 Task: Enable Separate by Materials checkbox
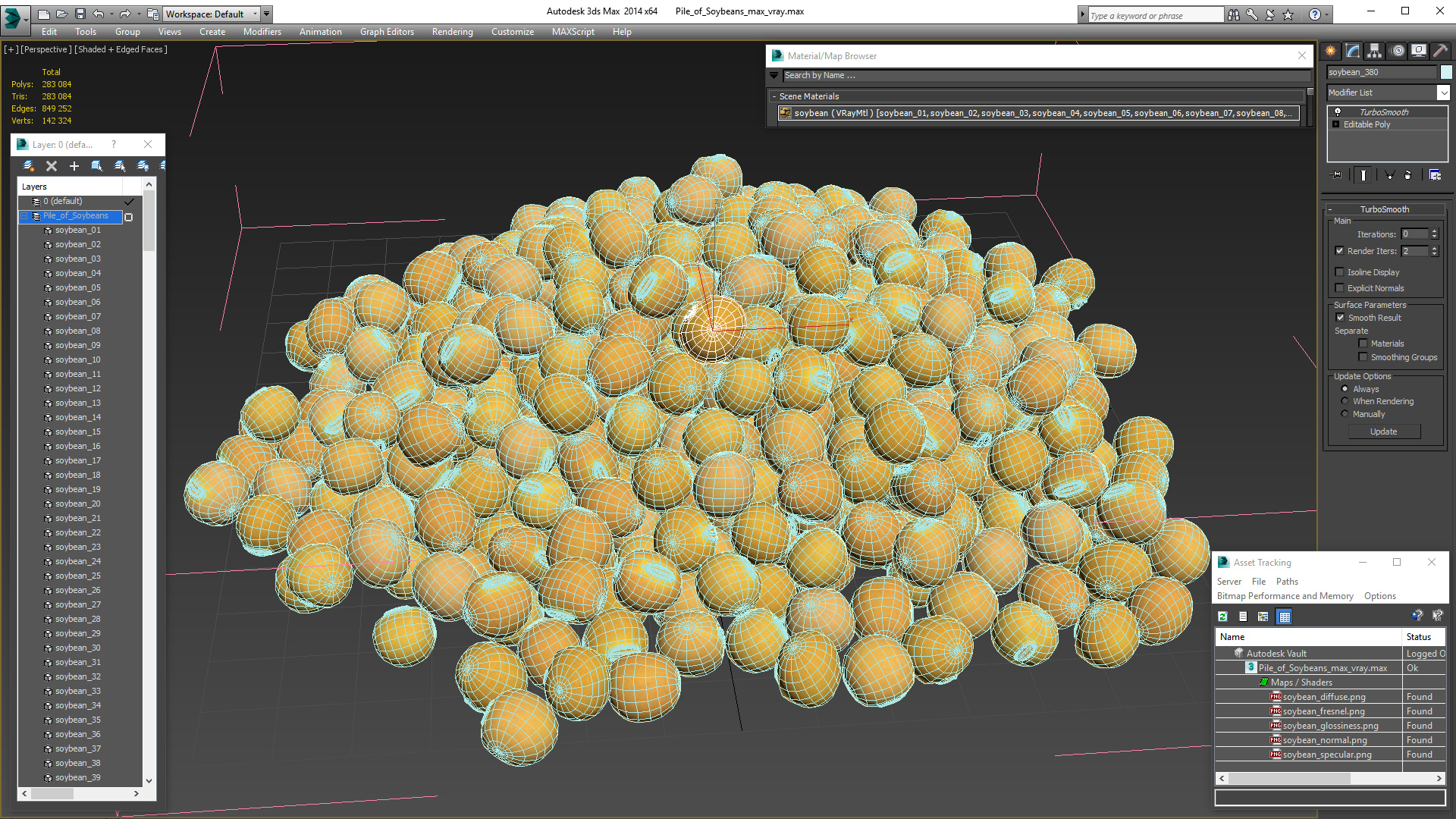pyautogui.click(x=1363, y=344)
